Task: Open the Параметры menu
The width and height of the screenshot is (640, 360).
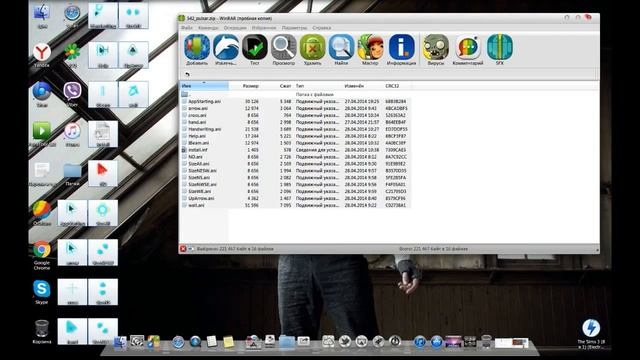Action: coord(294,28)
